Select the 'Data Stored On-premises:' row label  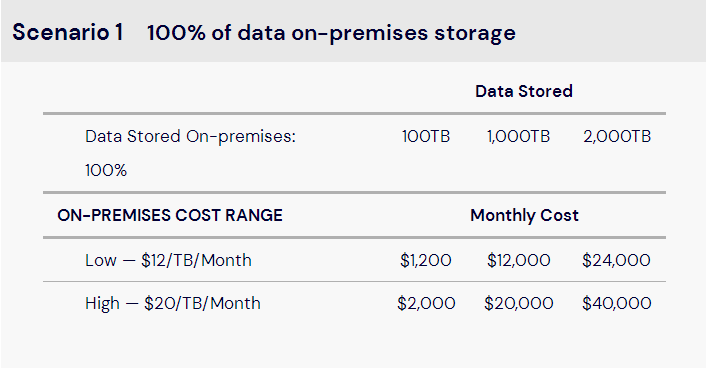point(190,136)
